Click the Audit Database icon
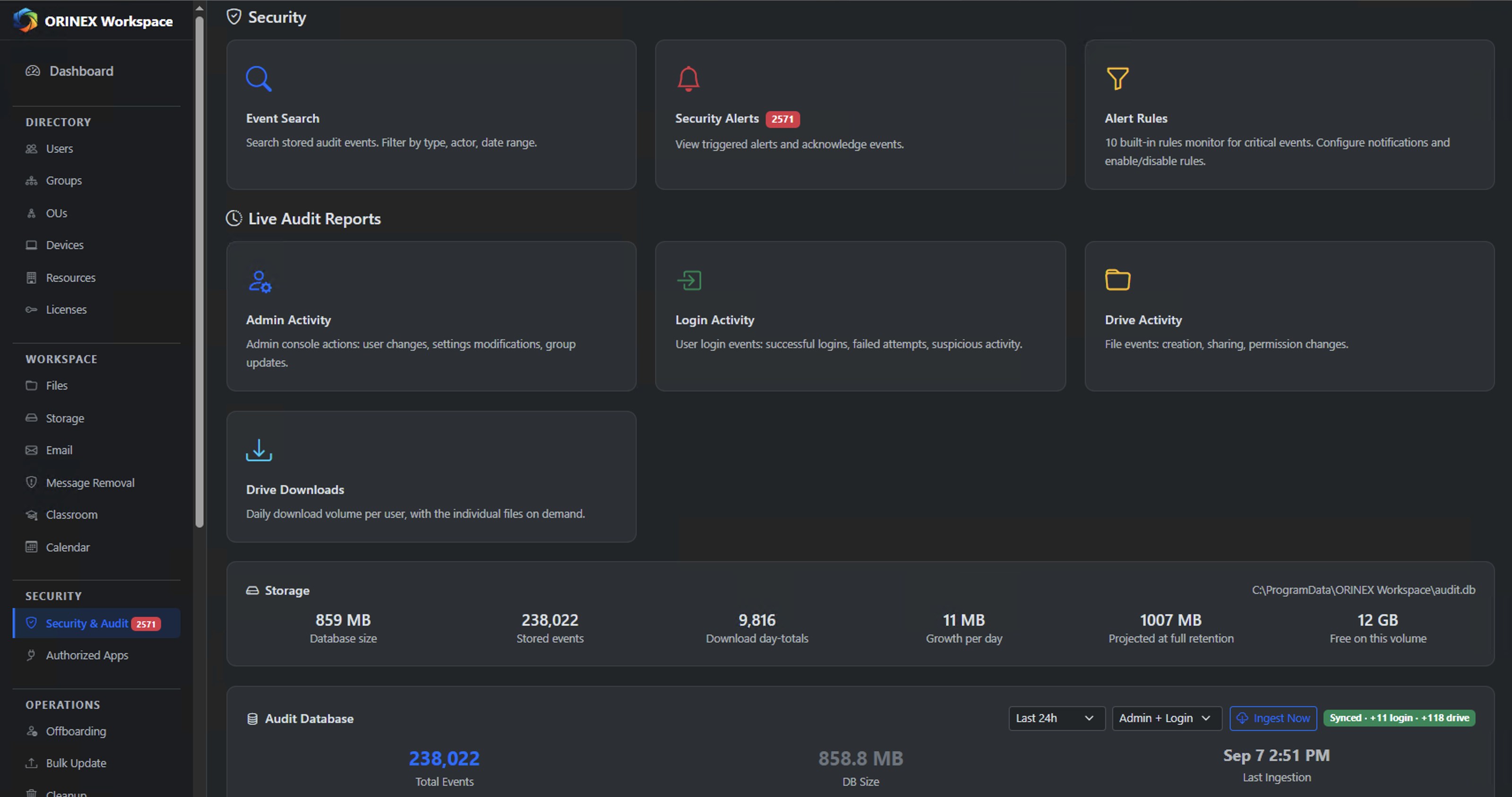 pyautogui.click(x=252, y=719)
